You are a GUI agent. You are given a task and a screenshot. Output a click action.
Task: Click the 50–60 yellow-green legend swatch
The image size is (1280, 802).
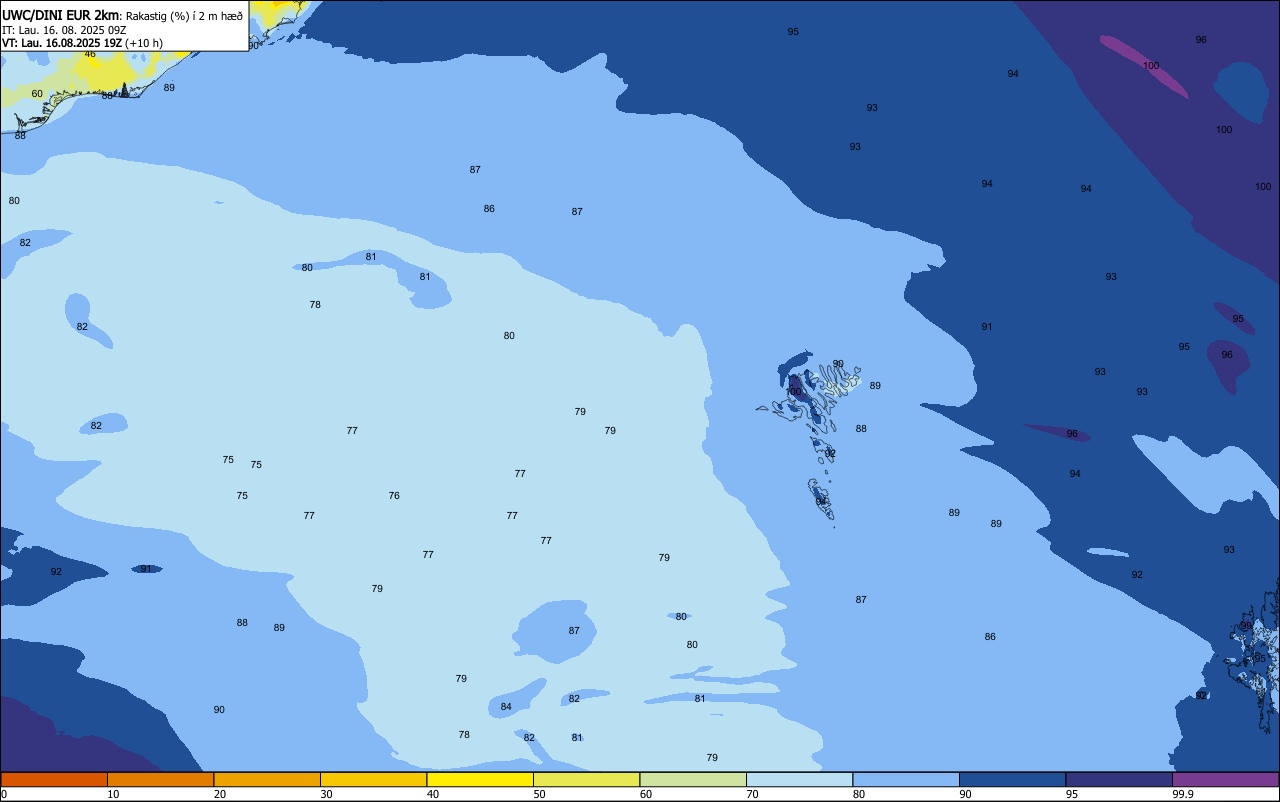click(586, 779)
